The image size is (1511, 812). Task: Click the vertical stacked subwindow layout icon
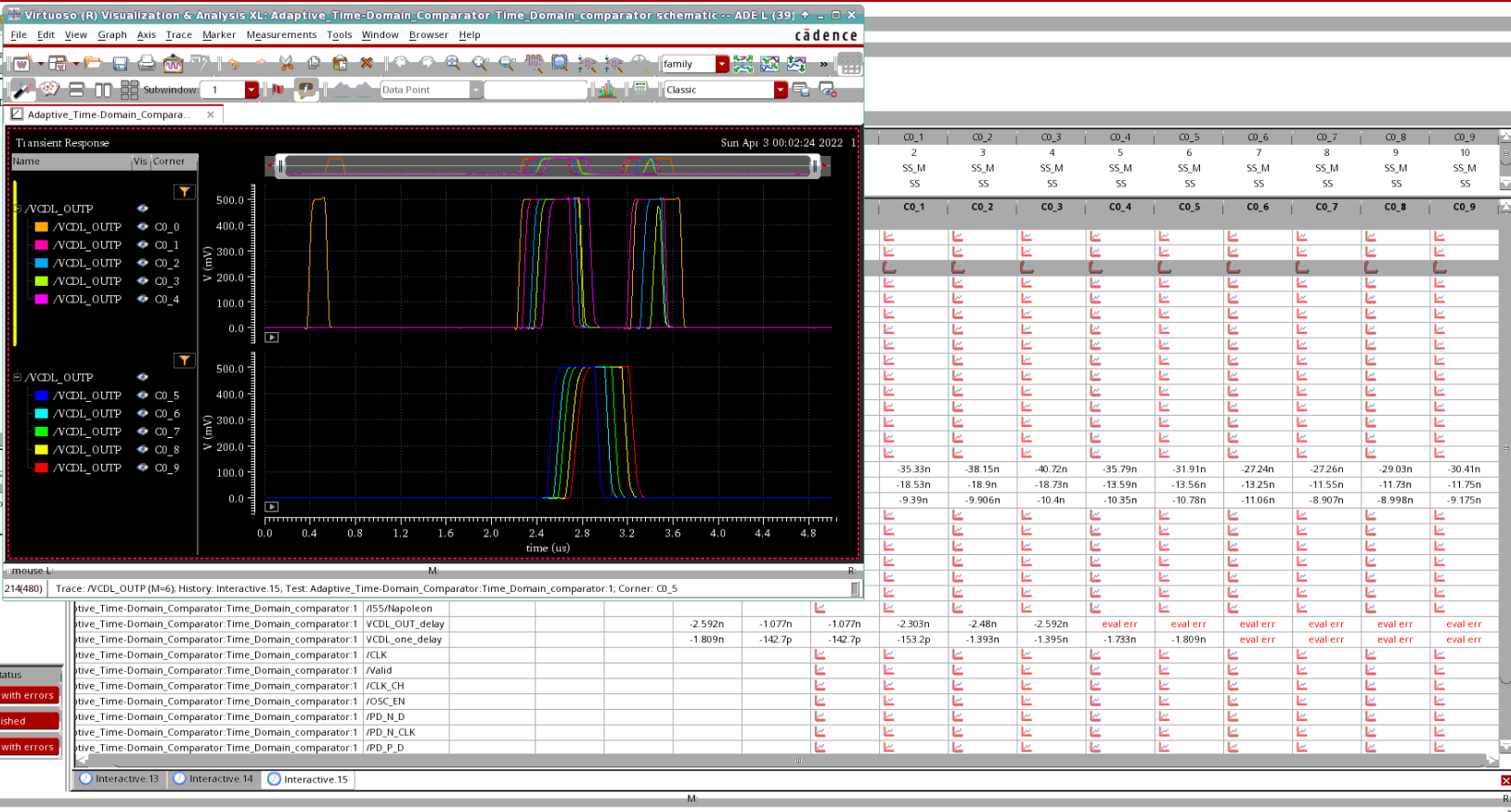pos(77,89)
